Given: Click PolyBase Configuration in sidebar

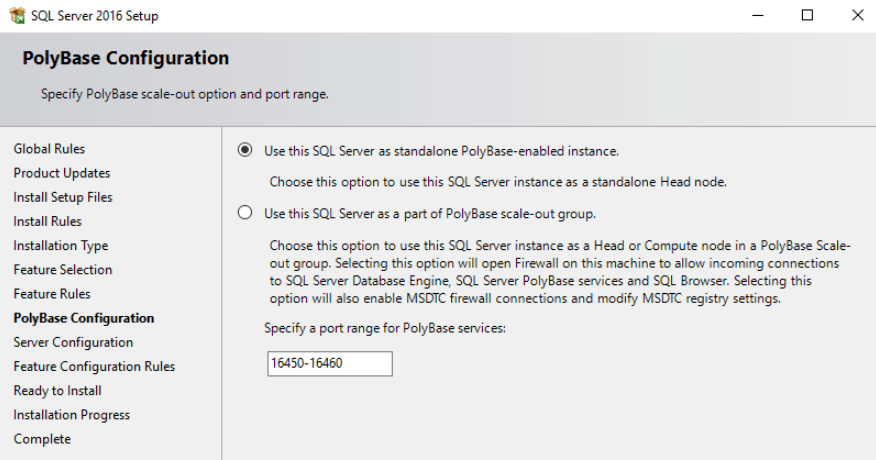Looking at the screenshot, I should [84, 318].
